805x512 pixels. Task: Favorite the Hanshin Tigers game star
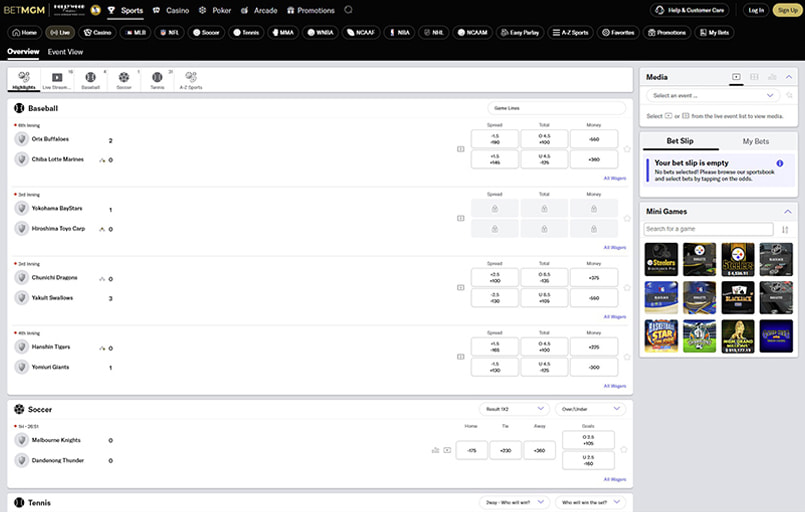627,357
